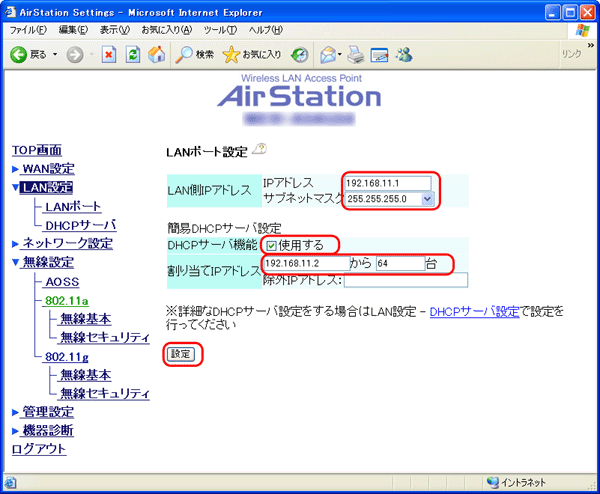Image resolution: width=600 pixels, height=494 pixels.
Task: Open Favorites (お気に入り) star toolbar button
Action: click(252, 55)
